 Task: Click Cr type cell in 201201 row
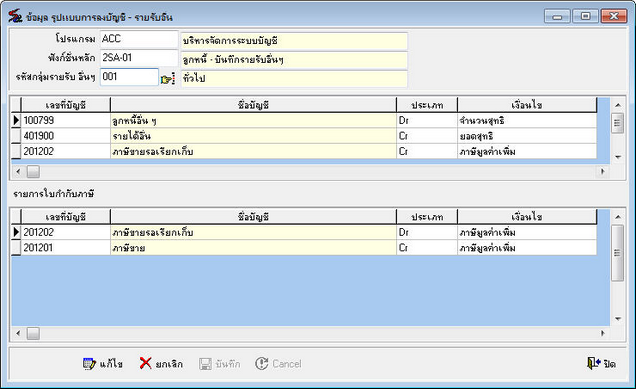tap(427, 248)
